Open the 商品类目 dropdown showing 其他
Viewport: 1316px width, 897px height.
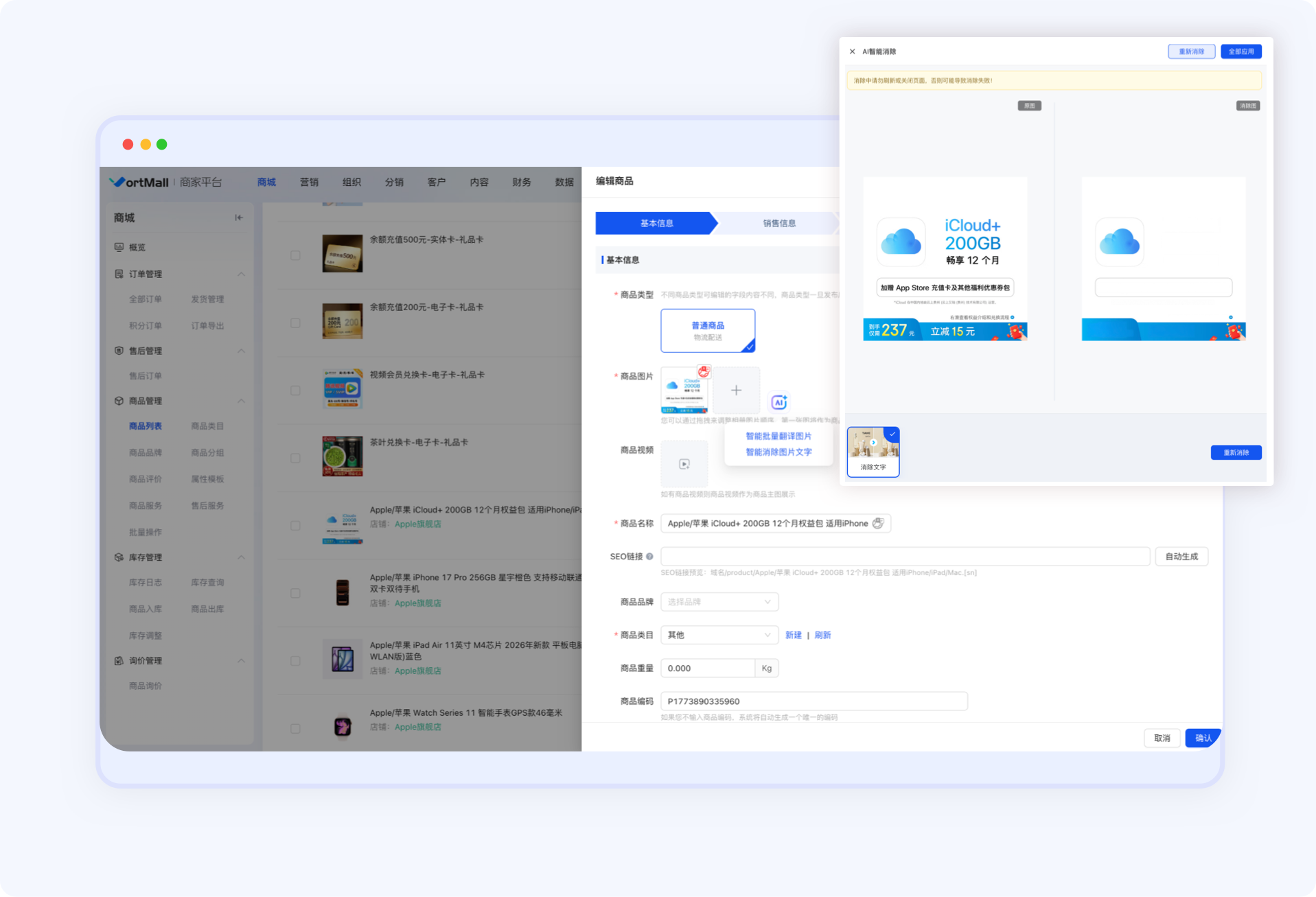pos(719,635)
